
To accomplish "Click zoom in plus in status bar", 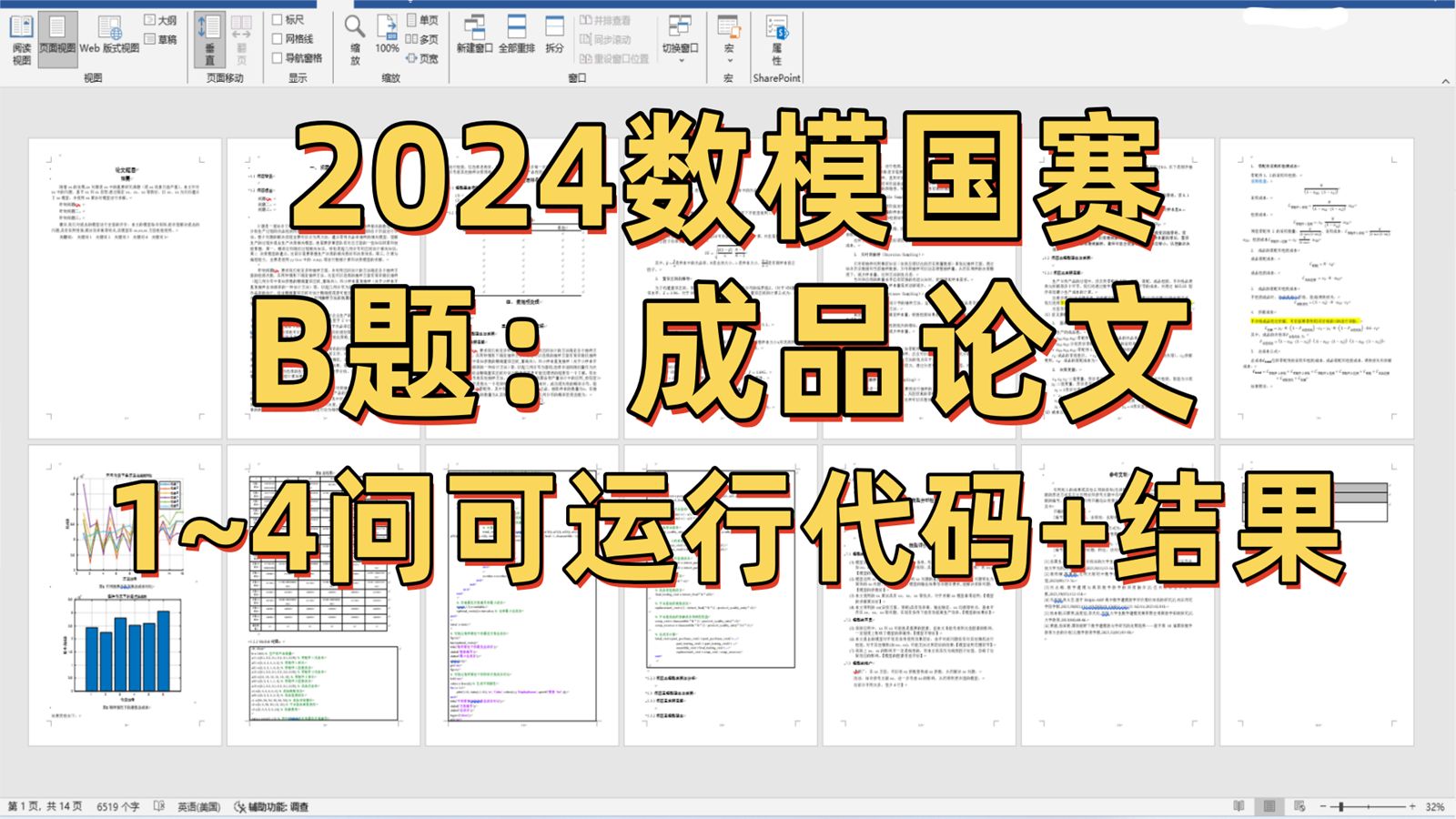I will 1412,806.
